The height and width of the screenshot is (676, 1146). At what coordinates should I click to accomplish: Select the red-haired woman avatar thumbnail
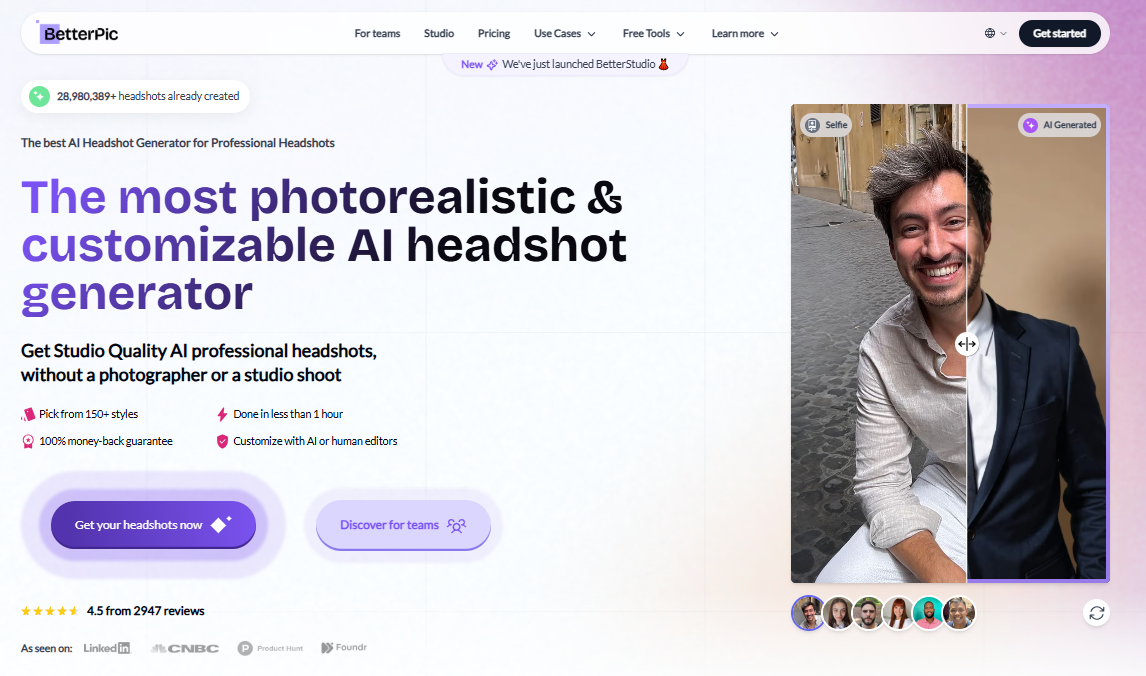point(898,613)
